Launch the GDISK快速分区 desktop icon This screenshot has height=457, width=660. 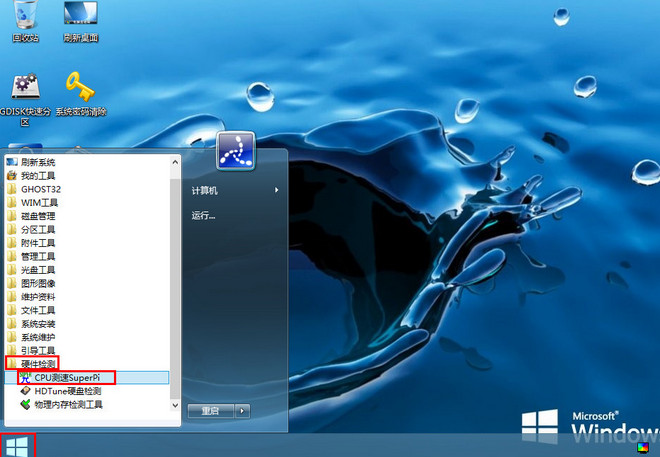pos(25,90)
